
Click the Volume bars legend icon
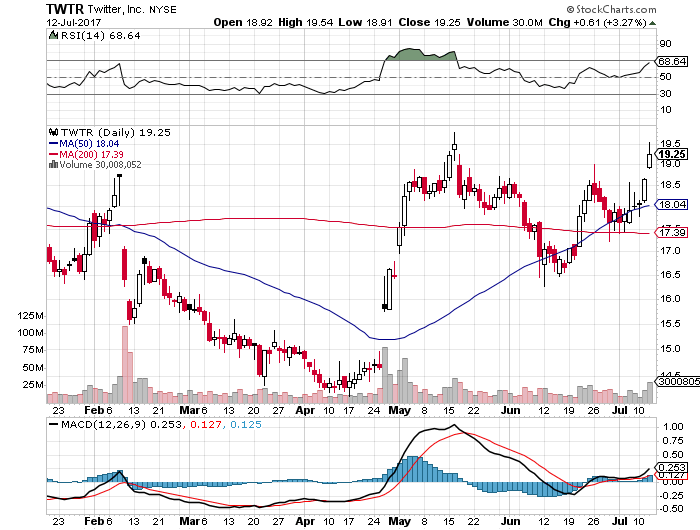[x=53, y=164]
